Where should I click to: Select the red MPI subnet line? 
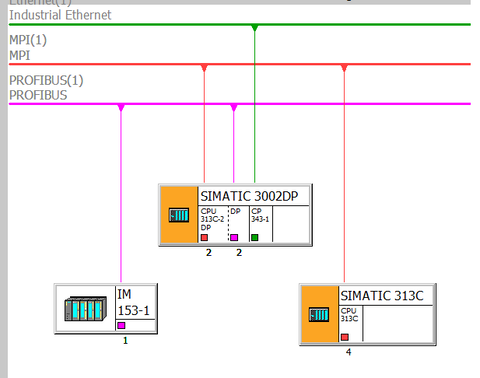(240, 64)
